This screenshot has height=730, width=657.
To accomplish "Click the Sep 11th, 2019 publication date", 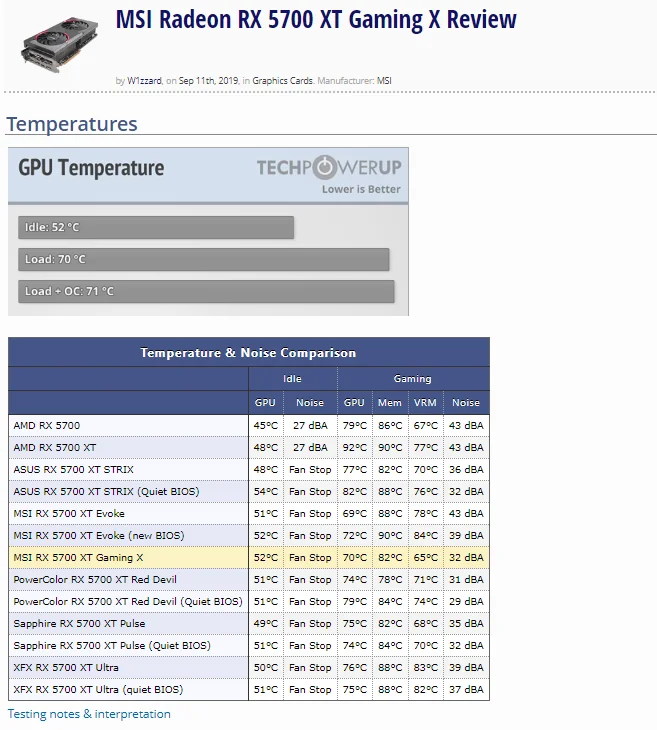I will pyautogui.click(x=209, y=81).
